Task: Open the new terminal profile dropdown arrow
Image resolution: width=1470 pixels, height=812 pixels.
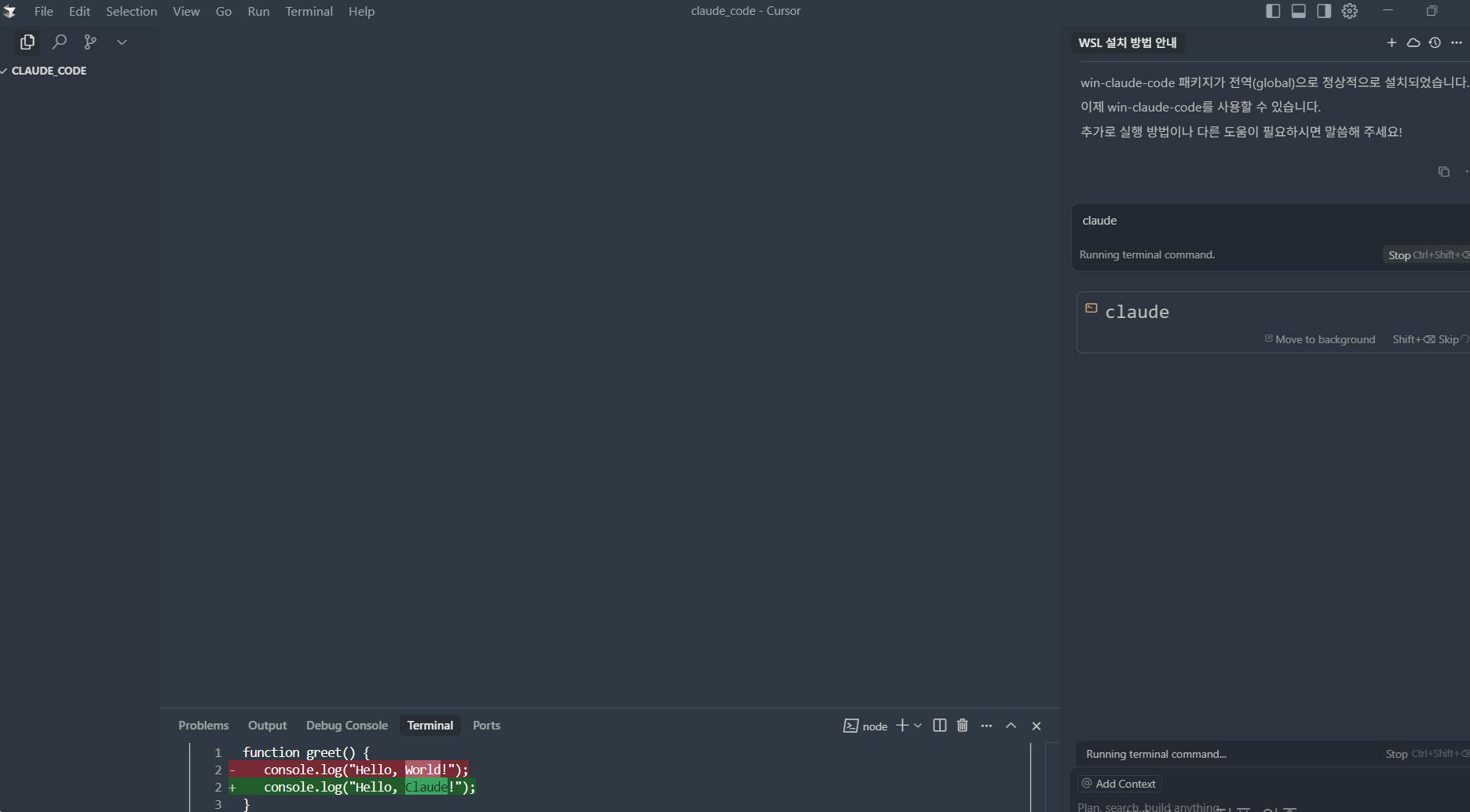Action: (x=918, y=726)
